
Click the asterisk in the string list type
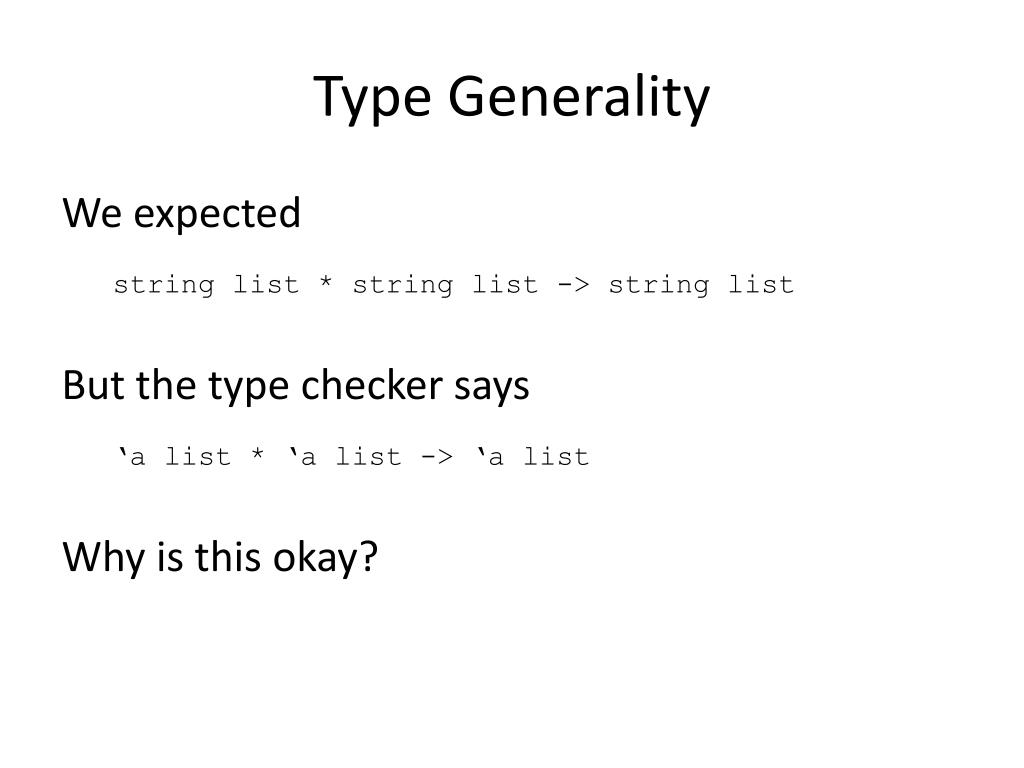pos(326,282)
